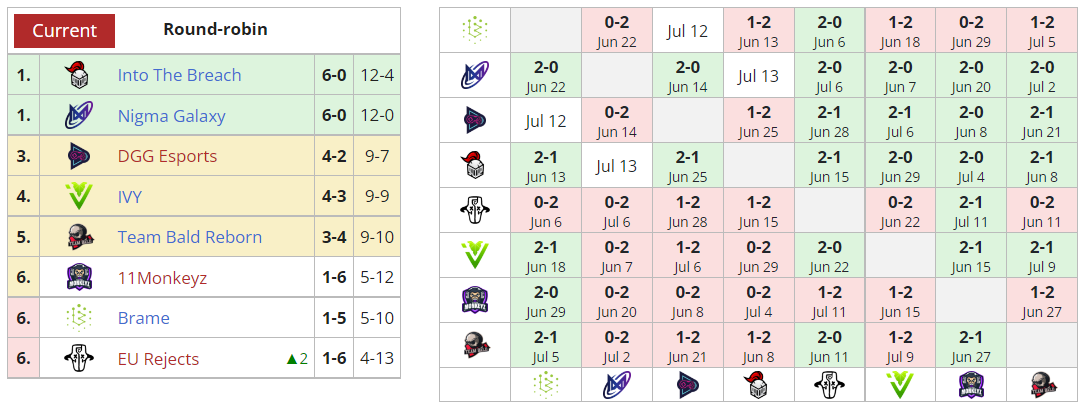Screen dimensions: 1084x408
Task: Click Nigma Galaxy logo in standings list
Action: 77,116
